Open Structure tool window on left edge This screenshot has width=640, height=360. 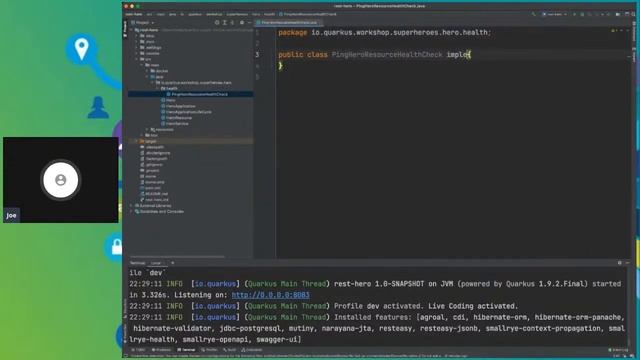pyautogui.click(x=125, y=308)
